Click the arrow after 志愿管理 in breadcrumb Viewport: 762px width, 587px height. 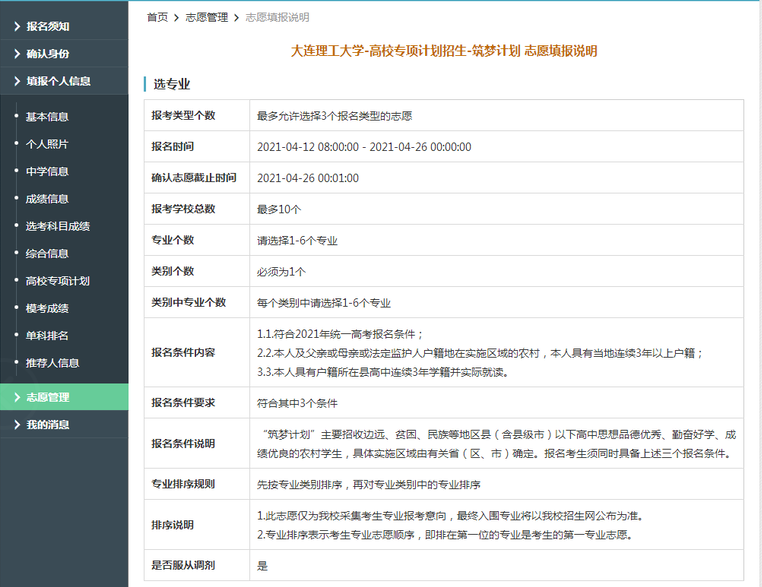(x=237, y=18)
